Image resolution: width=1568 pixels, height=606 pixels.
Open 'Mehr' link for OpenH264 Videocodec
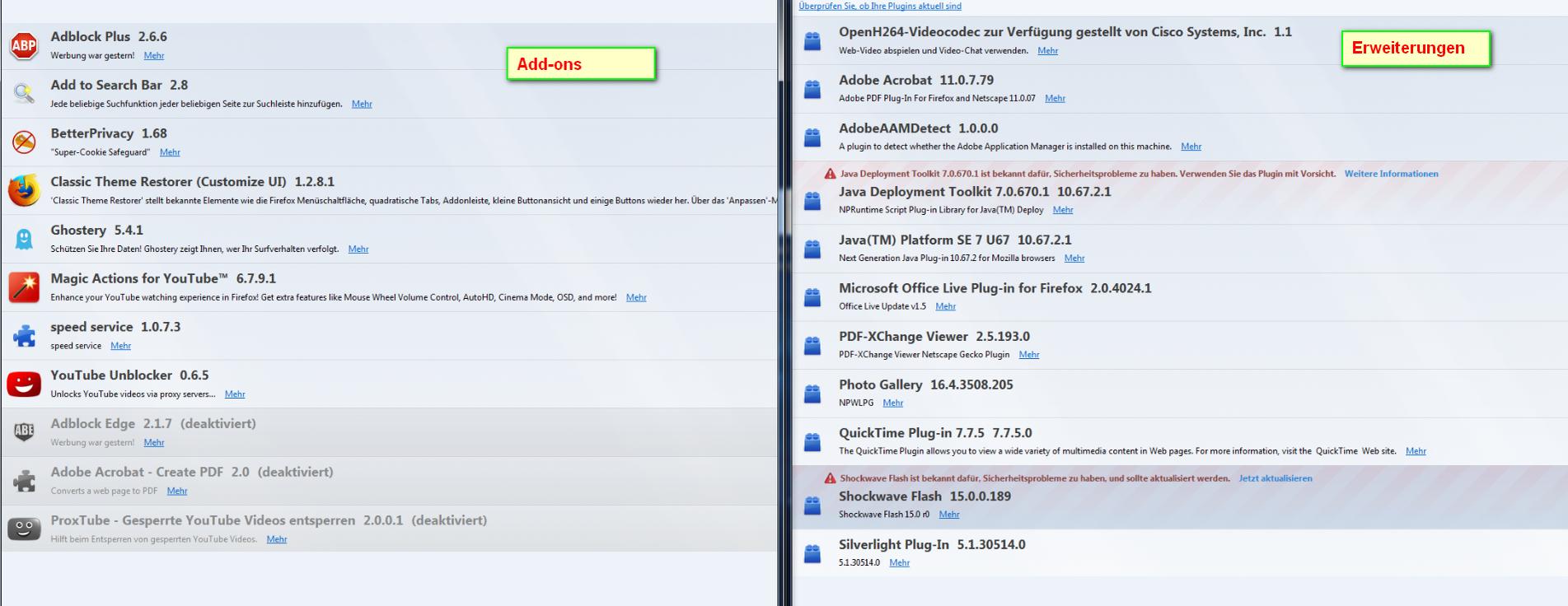[x=1048, y=51]
